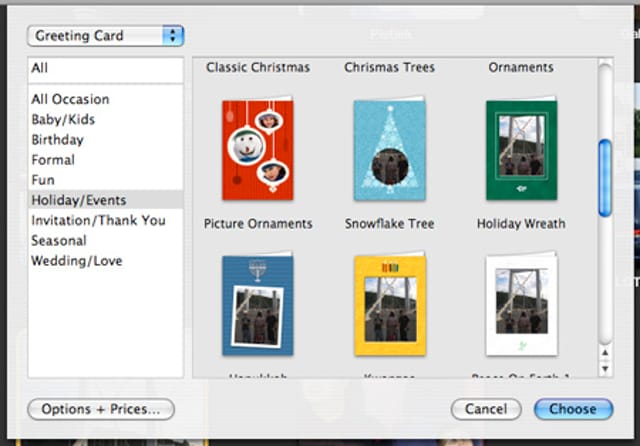Click the Picture Ornaments caption
This screenshot has height=446, width=640.
(x=258, y=224)
